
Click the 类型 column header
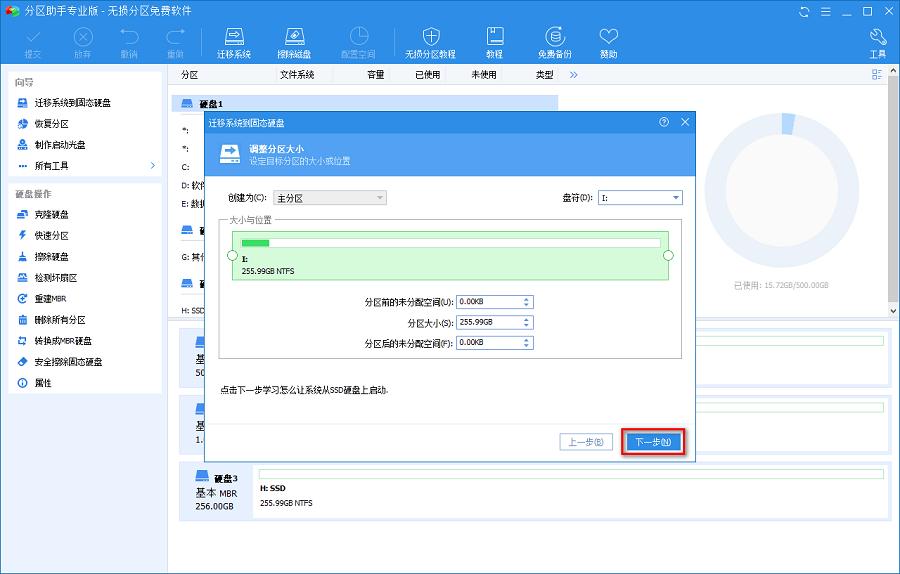tap(544, 75)
